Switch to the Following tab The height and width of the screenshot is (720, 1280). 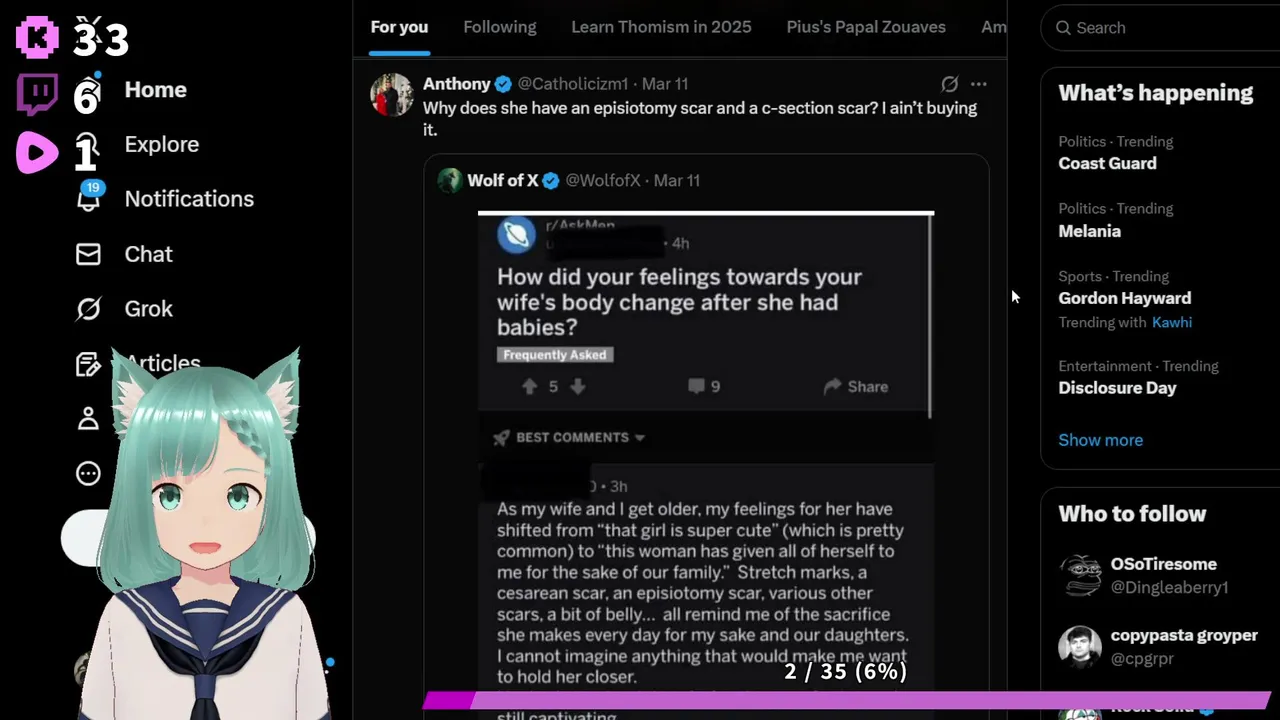click(500, 27)
